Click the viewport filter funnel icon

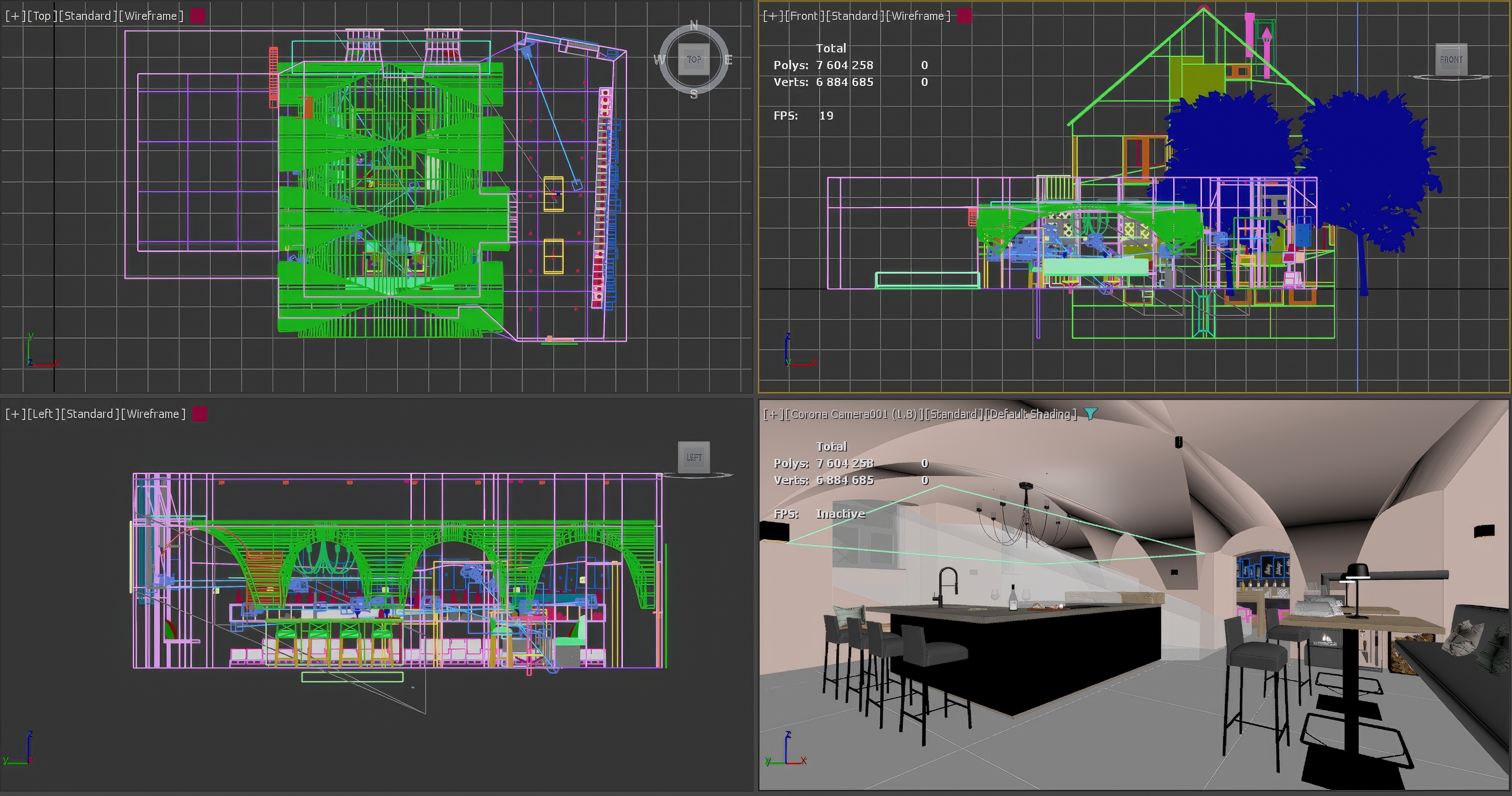(x=1090, y=414)
